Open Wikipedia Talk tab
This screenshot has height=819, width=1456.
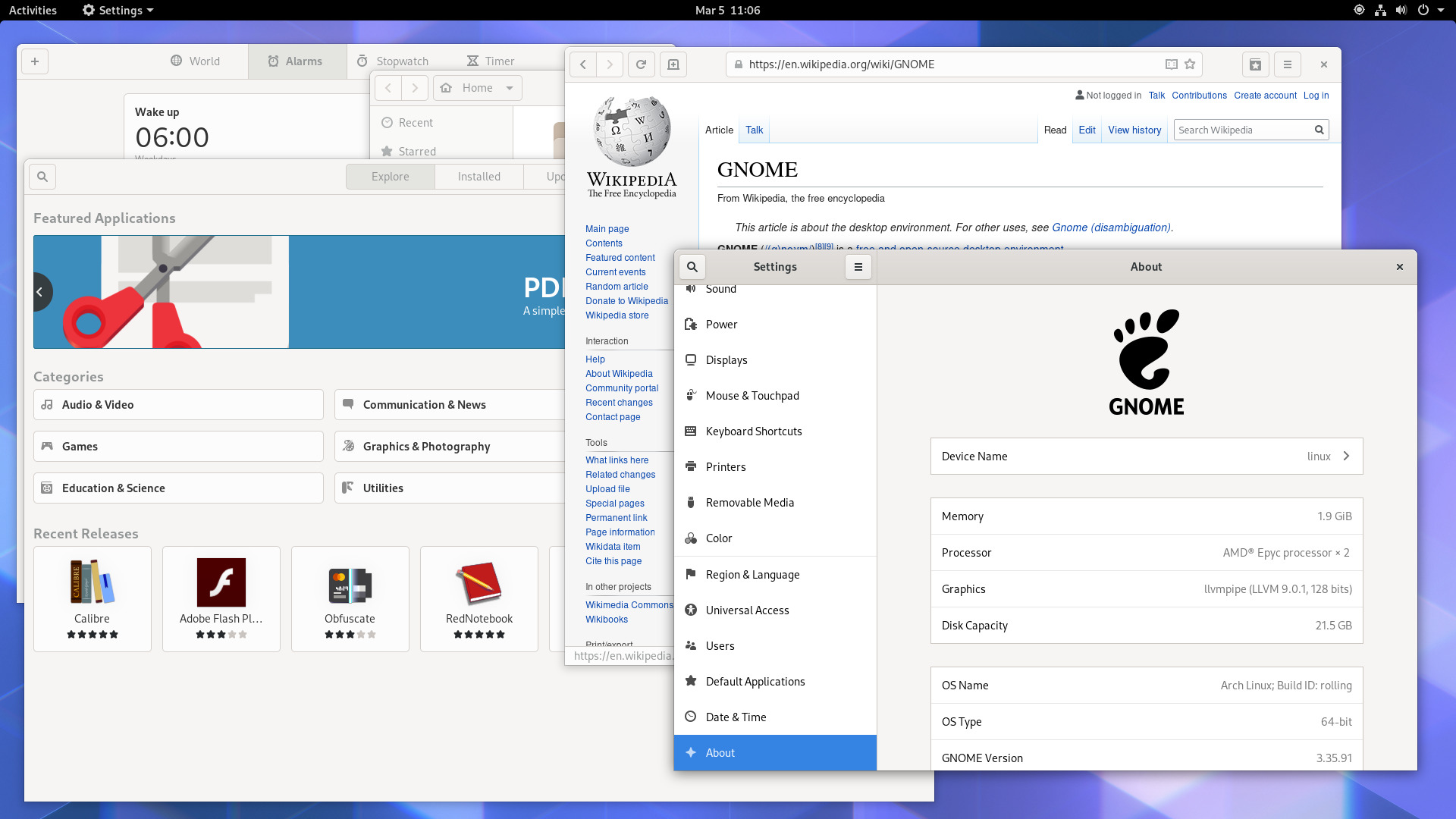tap(754, 130)
